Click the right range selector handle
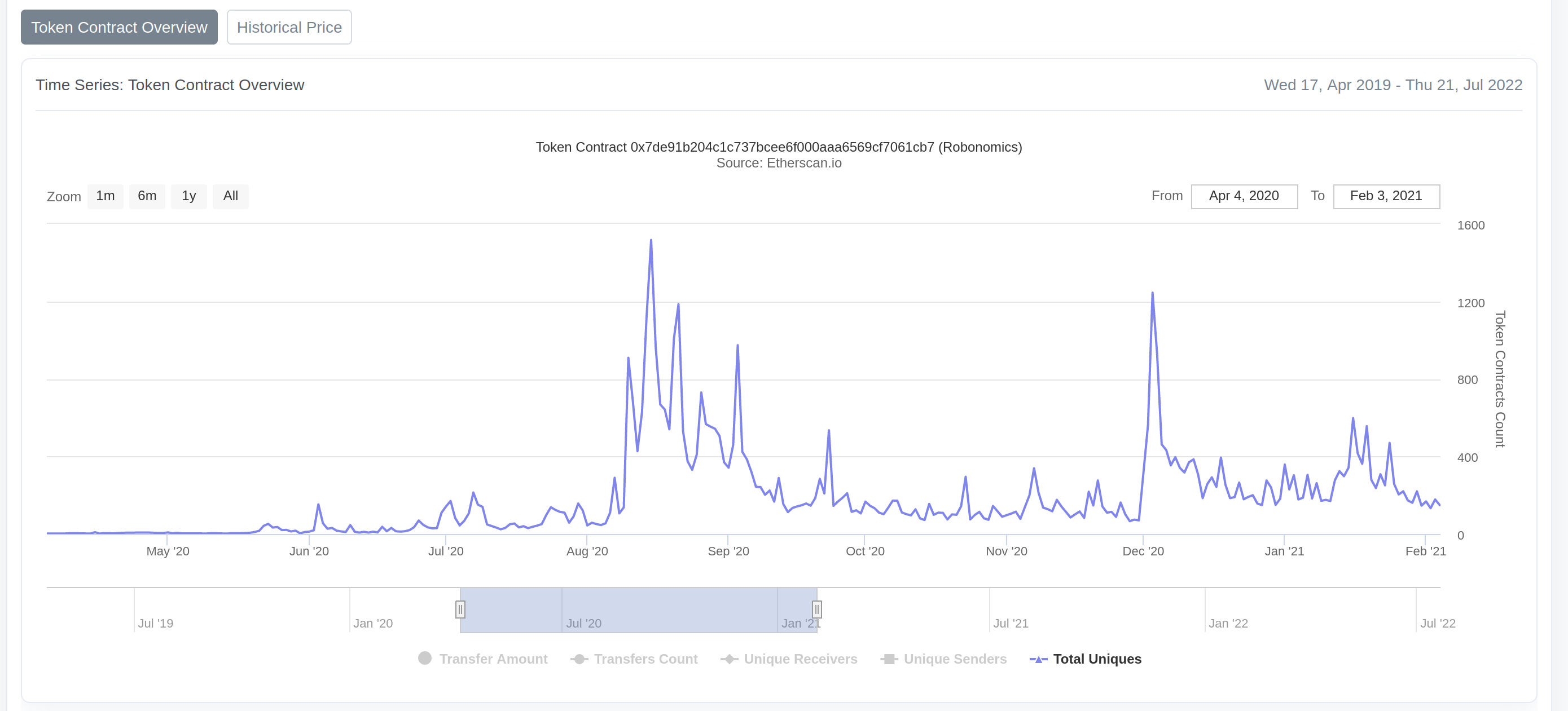 click(816, 610)
